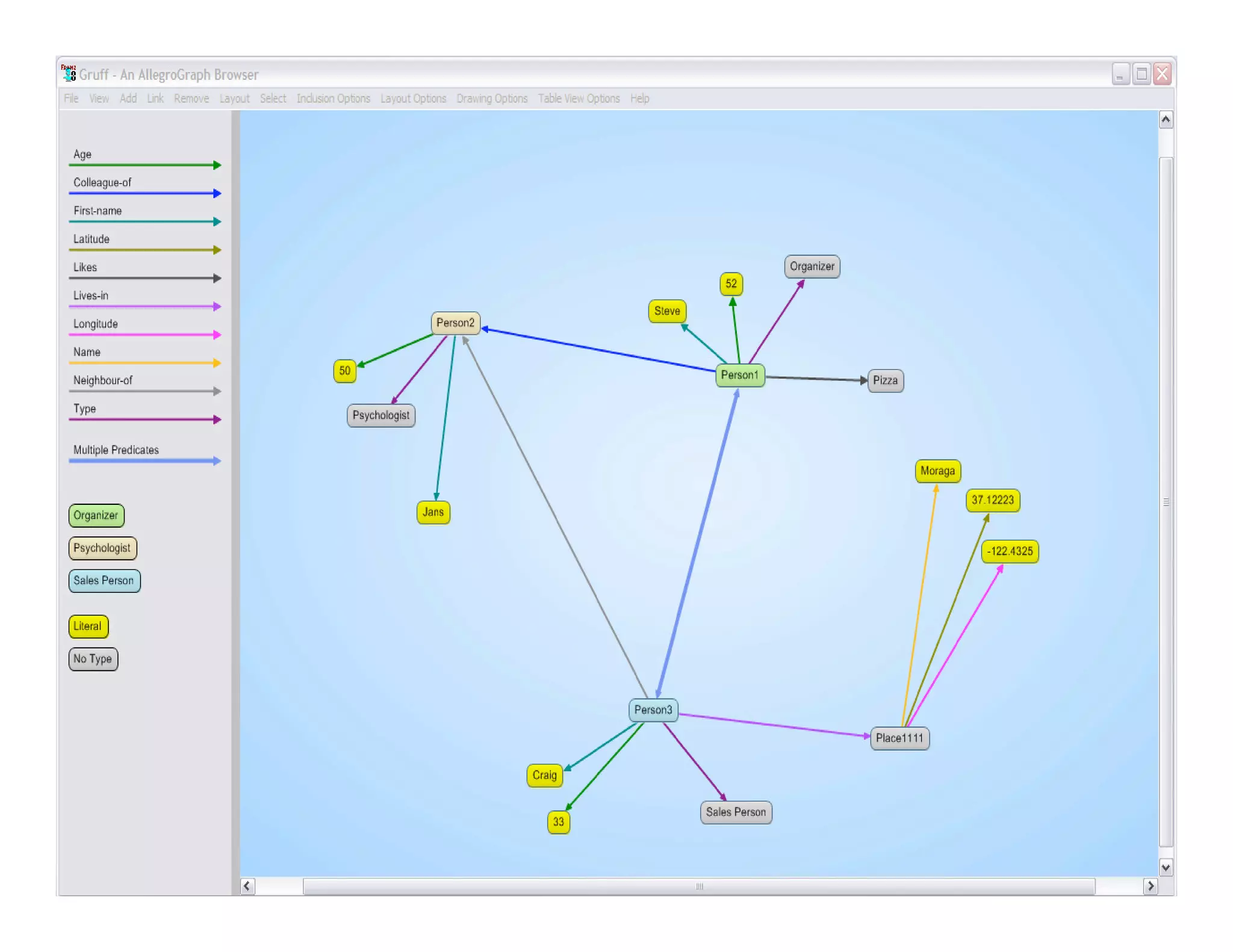The height and width of the screenshot is (952, 1233).
Task: Click the Literal legend swatch
Action: click(x=88, y=626)
